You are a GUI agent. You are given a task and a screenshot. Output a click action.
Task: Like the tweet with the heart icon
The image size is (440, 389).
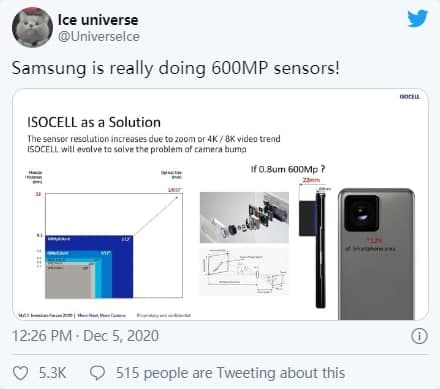click(20, 373)
